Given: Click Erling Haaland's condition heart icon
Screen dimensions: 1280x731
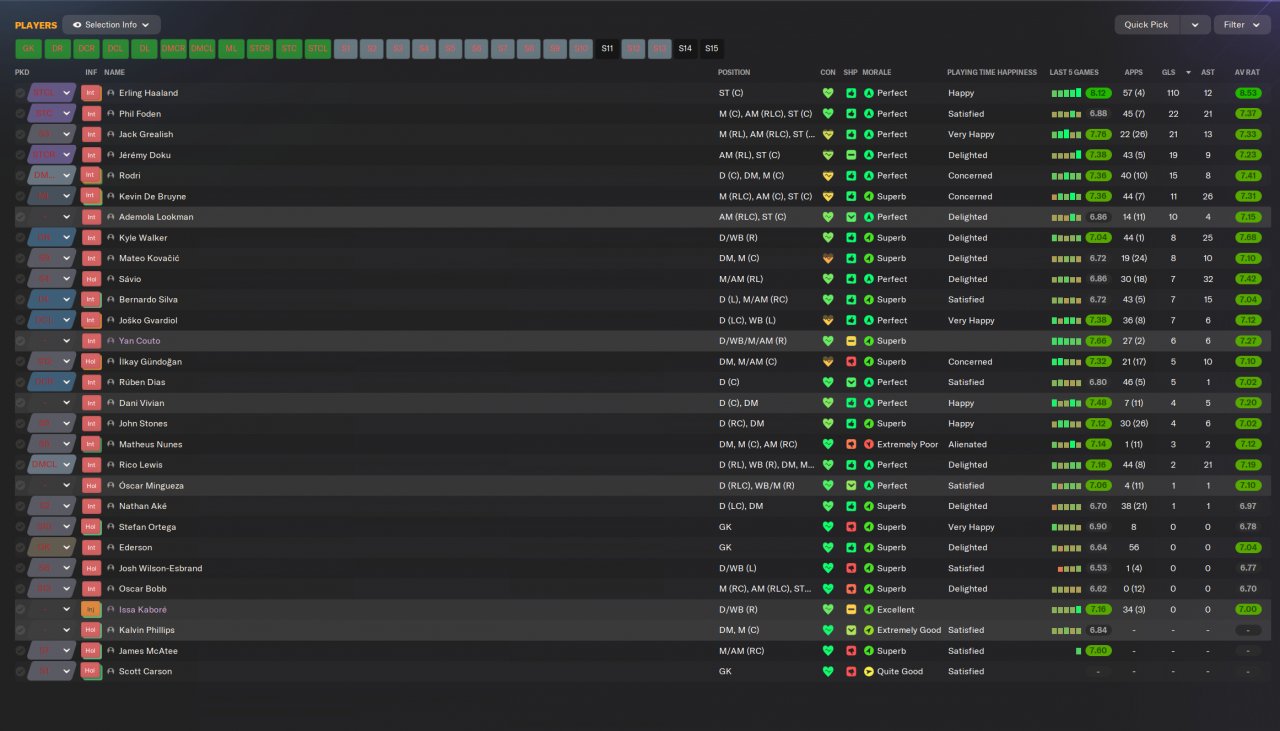Looking at the screenshot, I should click(827, 93).
